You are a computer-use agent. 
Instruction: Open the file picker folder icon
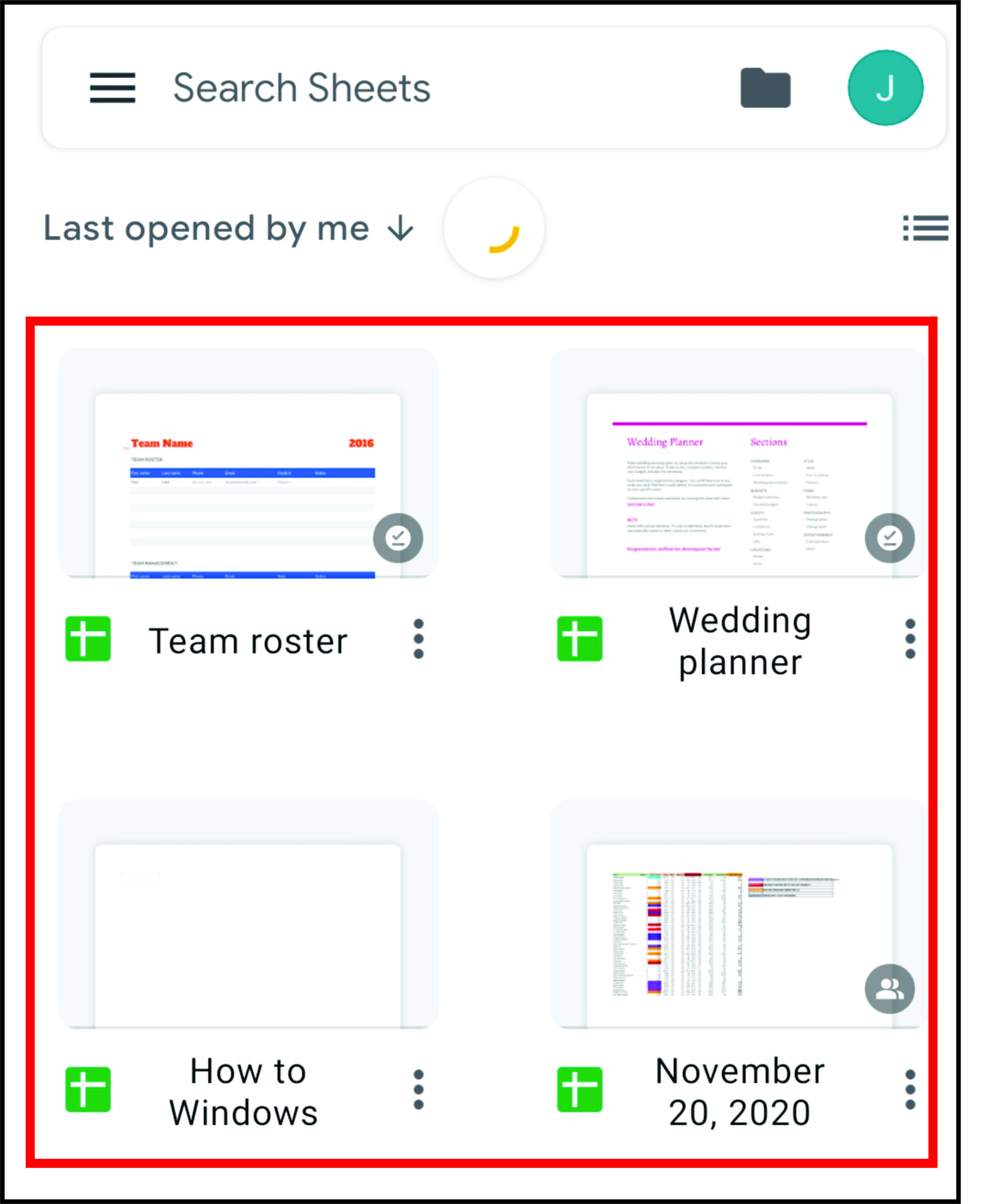click(765, 87)
